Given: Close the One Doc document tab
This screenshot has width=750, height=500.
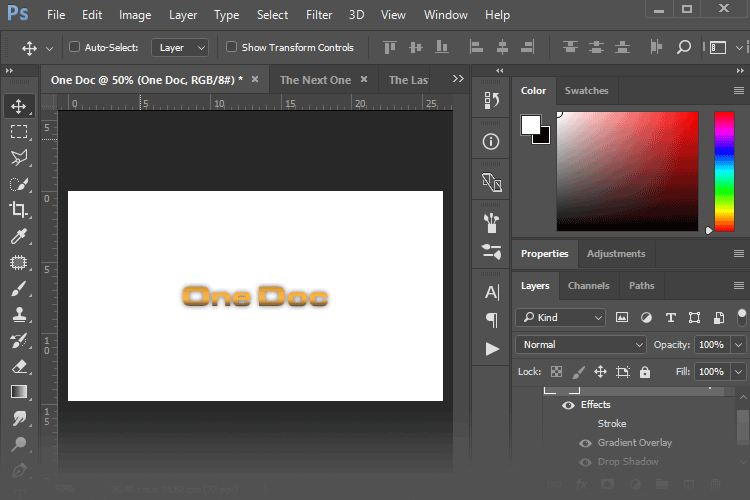Looking at the screenshot, I should click(x=255, y=79).
